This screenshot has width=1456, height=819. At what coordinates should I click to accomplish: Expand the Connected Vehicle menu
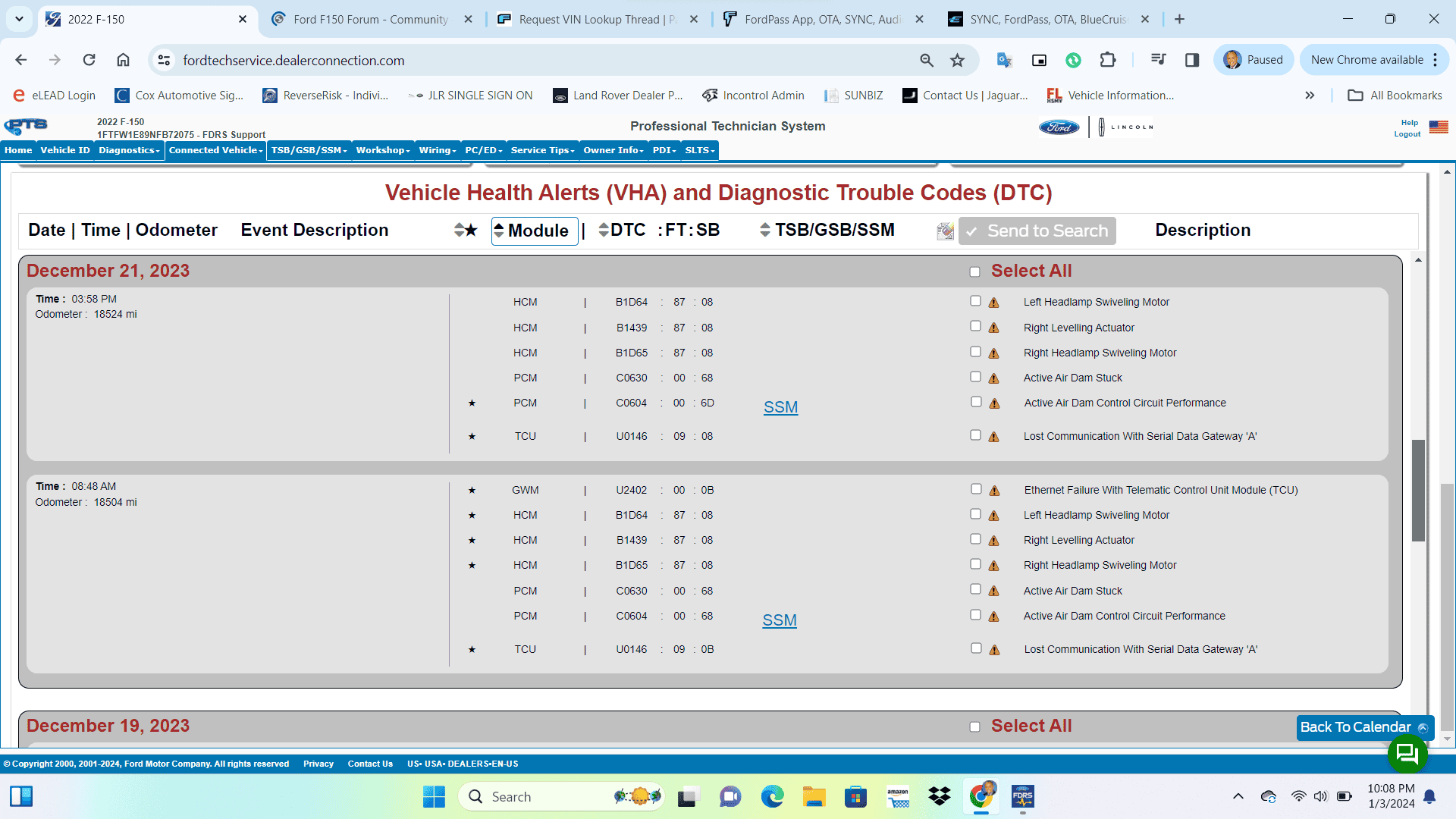[x=216, y=150]
